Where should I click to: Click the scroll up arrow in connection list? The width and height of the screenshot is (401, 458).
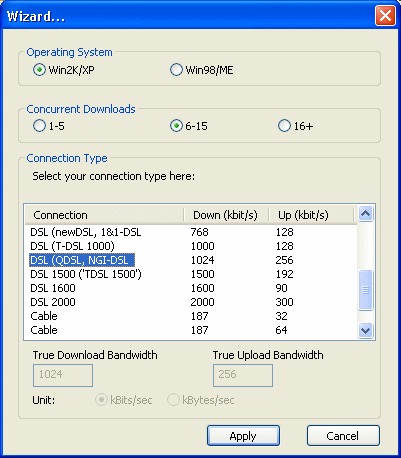[366, 213]
